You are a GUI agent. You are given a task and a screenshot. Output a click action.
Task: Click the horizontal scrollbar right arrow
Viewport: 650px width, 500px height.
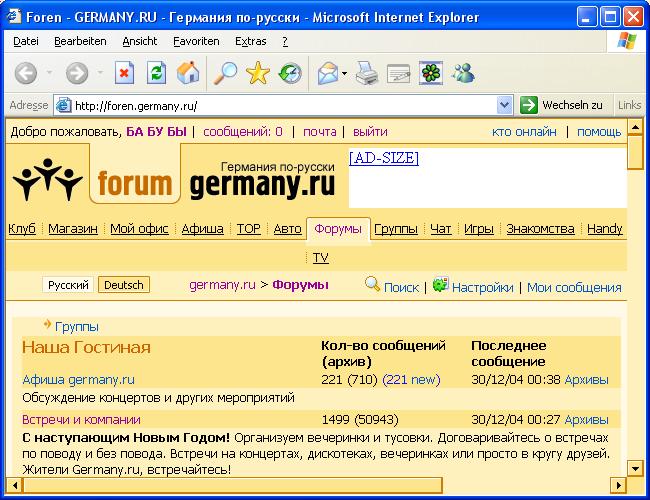click(619, 485)
